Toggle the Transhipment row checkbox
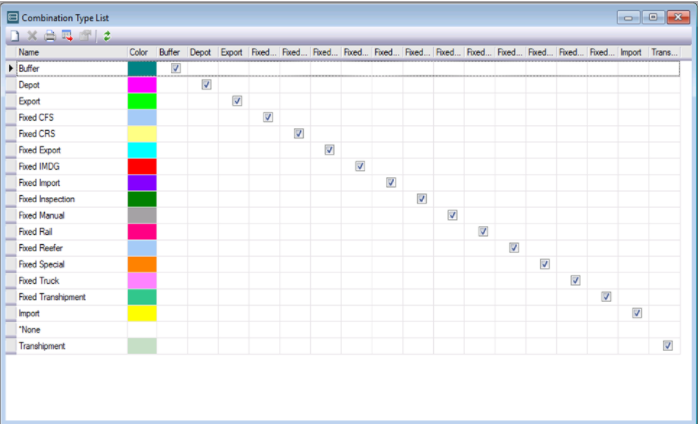The height and width of the screenshot is (434, 698). point(667,345)
